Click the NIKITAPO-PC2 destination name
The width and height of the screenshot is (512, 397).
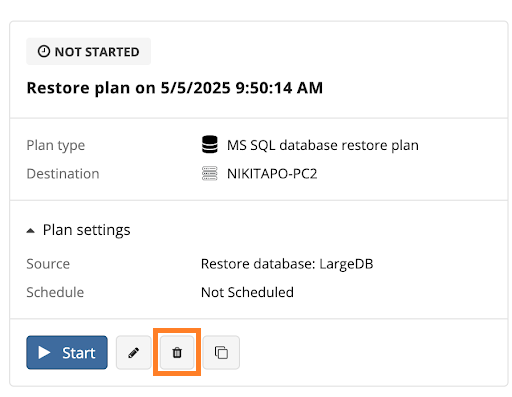(272, 174)
